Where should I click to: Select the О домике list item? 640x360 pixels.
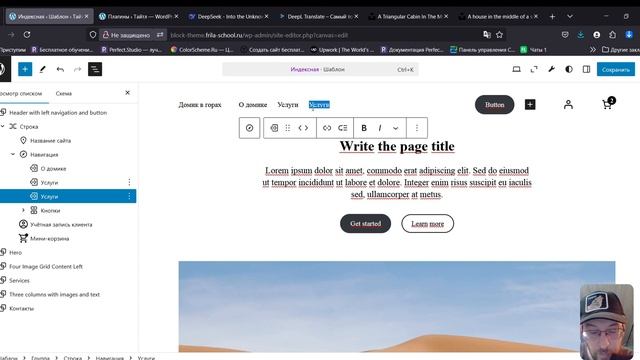point(53,169)
